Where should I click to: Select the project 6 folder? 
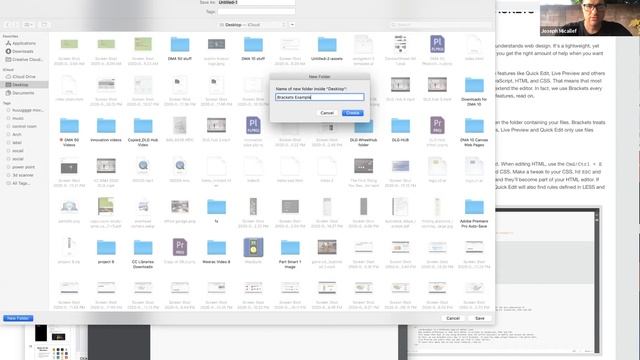(106, 252)
